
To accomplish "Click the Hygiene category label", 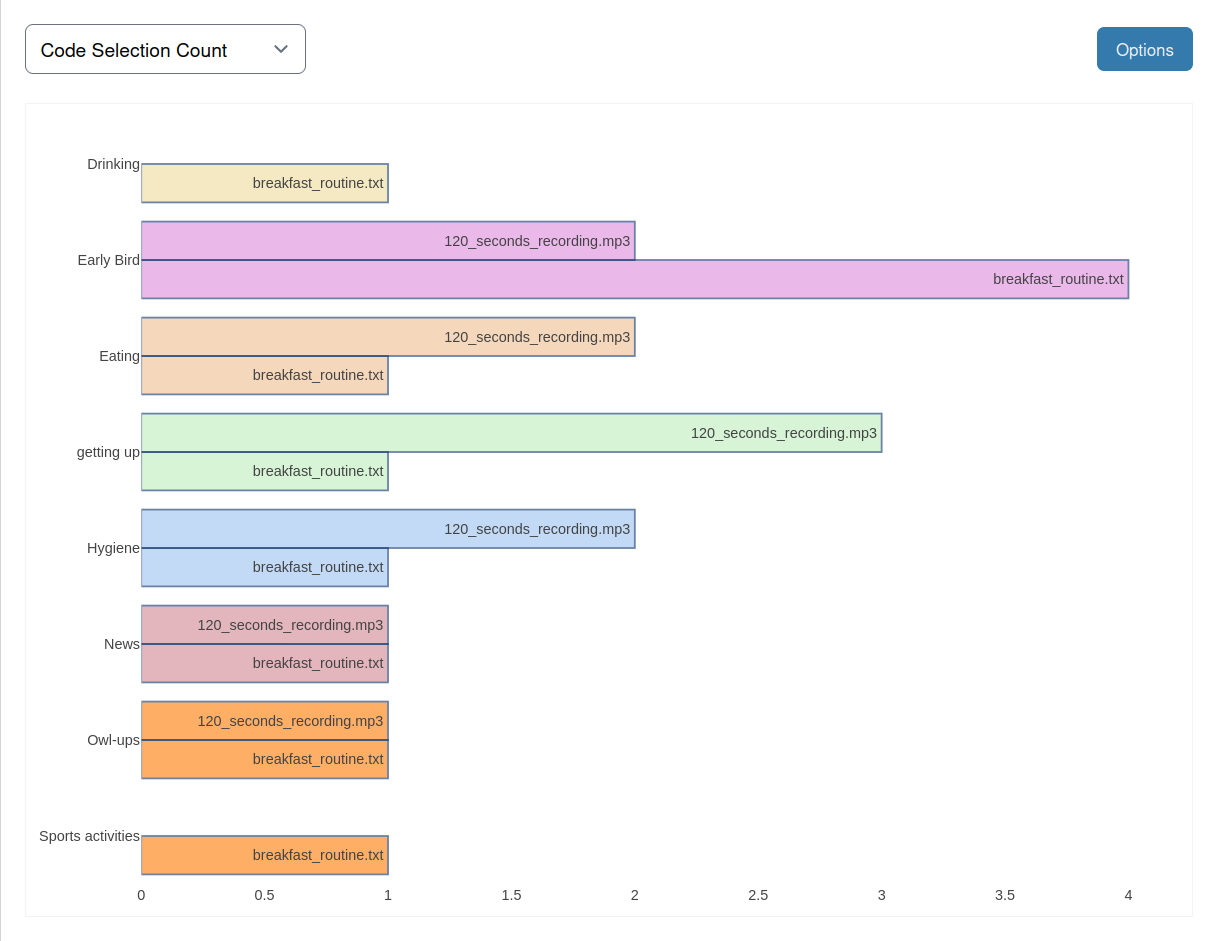I will tap(113, 548).
